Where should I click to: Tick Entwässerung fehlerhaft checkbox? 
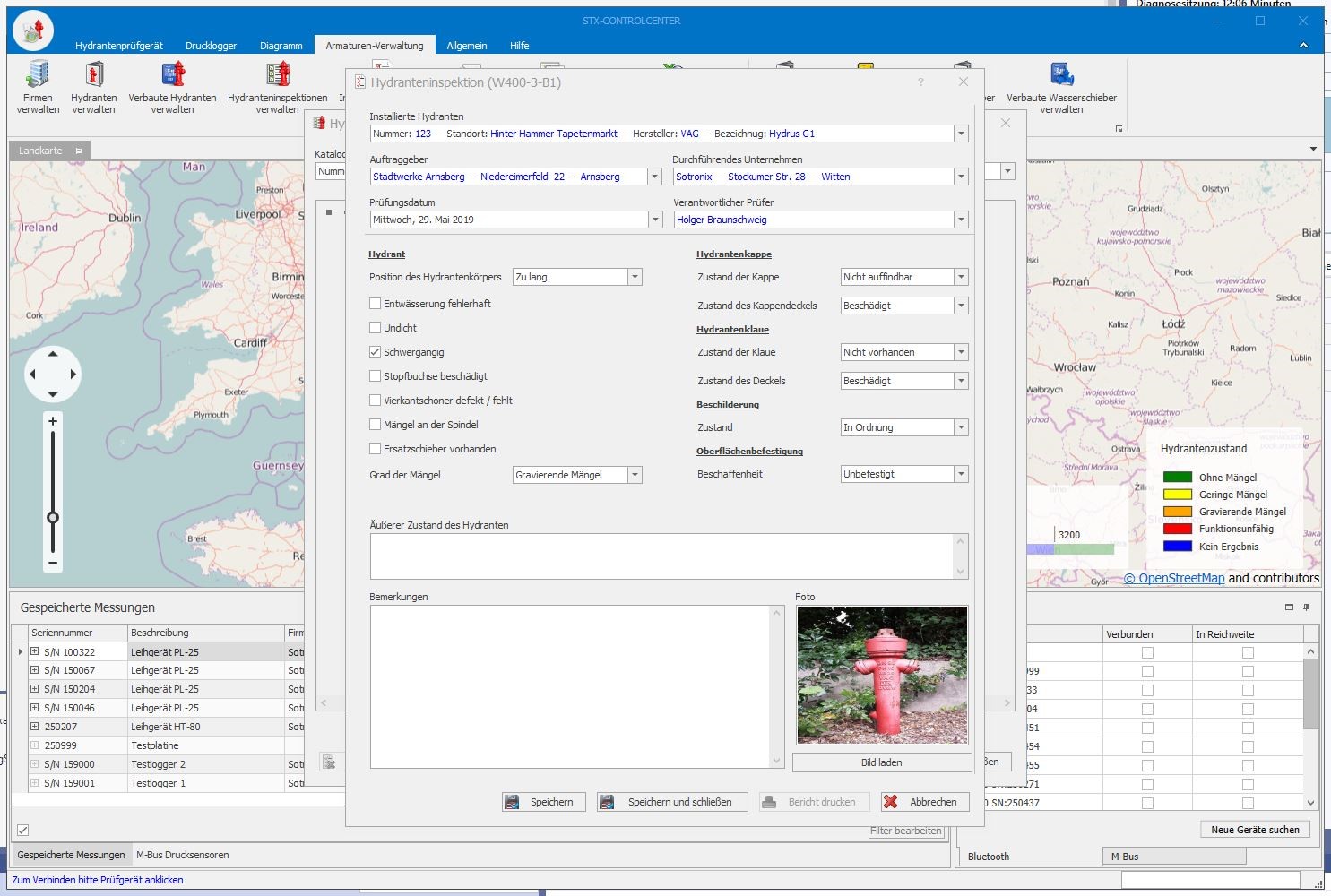coord(376,304)
